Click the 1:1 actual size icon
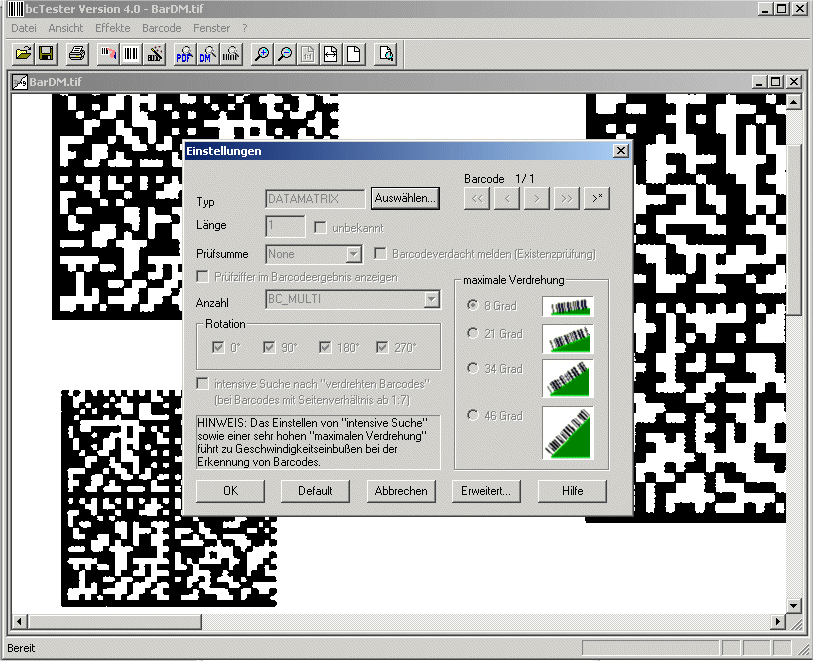The image size is (813, 661). coord(307,54)
